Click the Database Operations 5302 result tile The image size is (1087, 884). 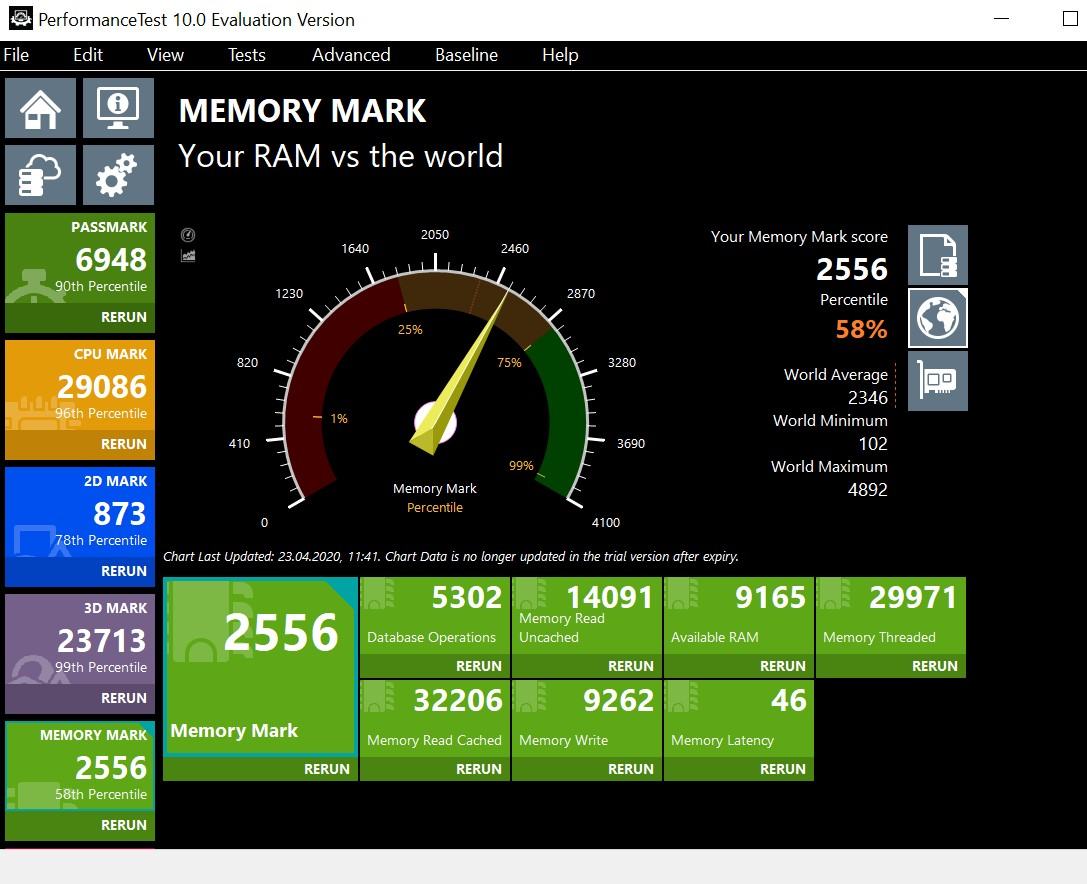pyautogui.click(x=435, y=616)
